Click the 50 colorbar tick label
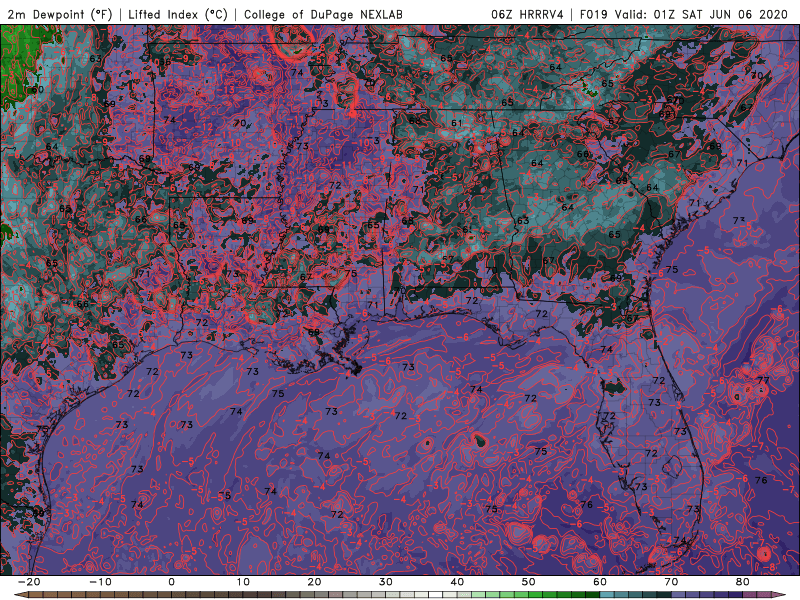 529,582
